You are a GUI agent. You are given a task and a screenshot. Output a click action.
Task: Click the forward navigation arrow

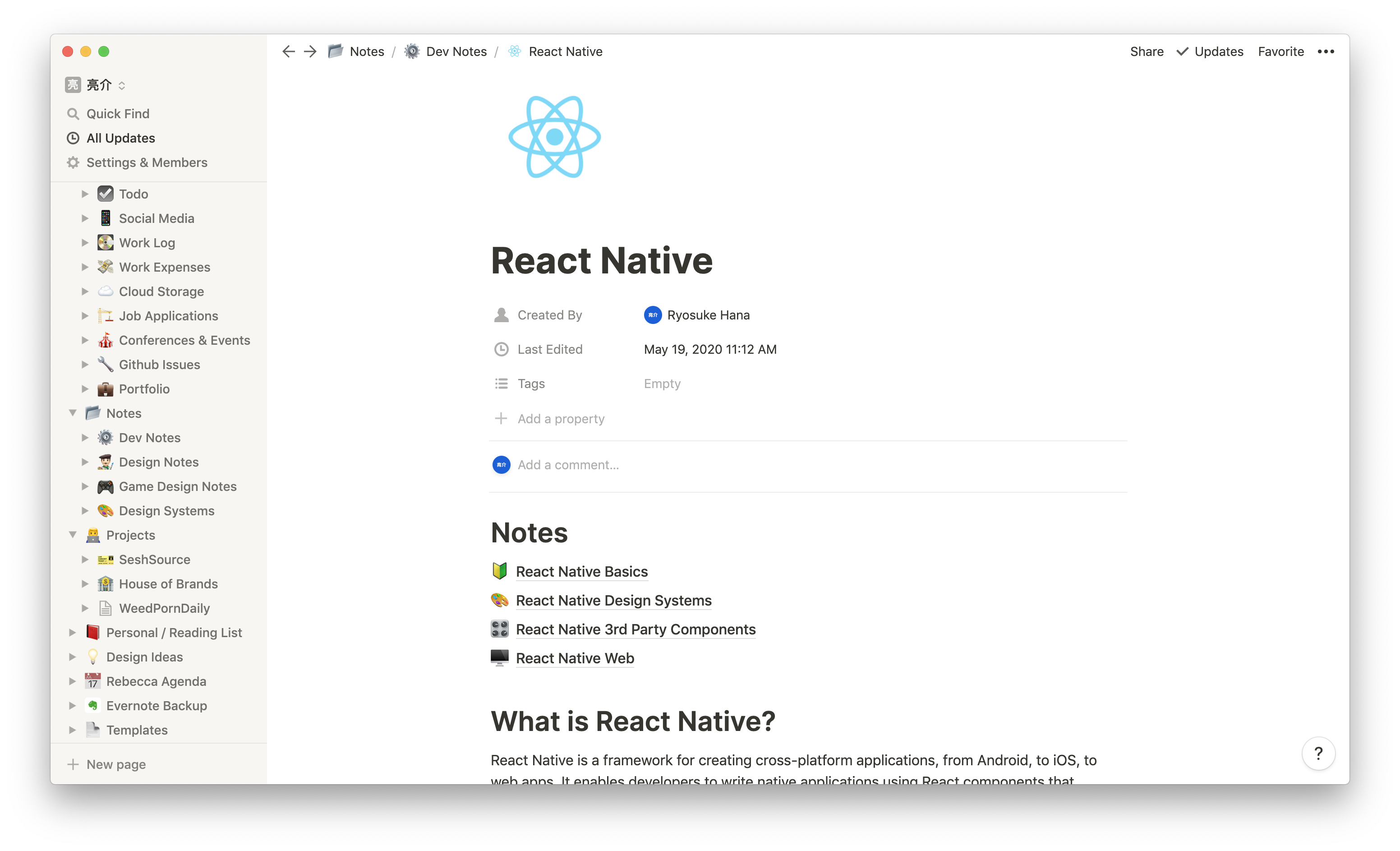point(310,51)
